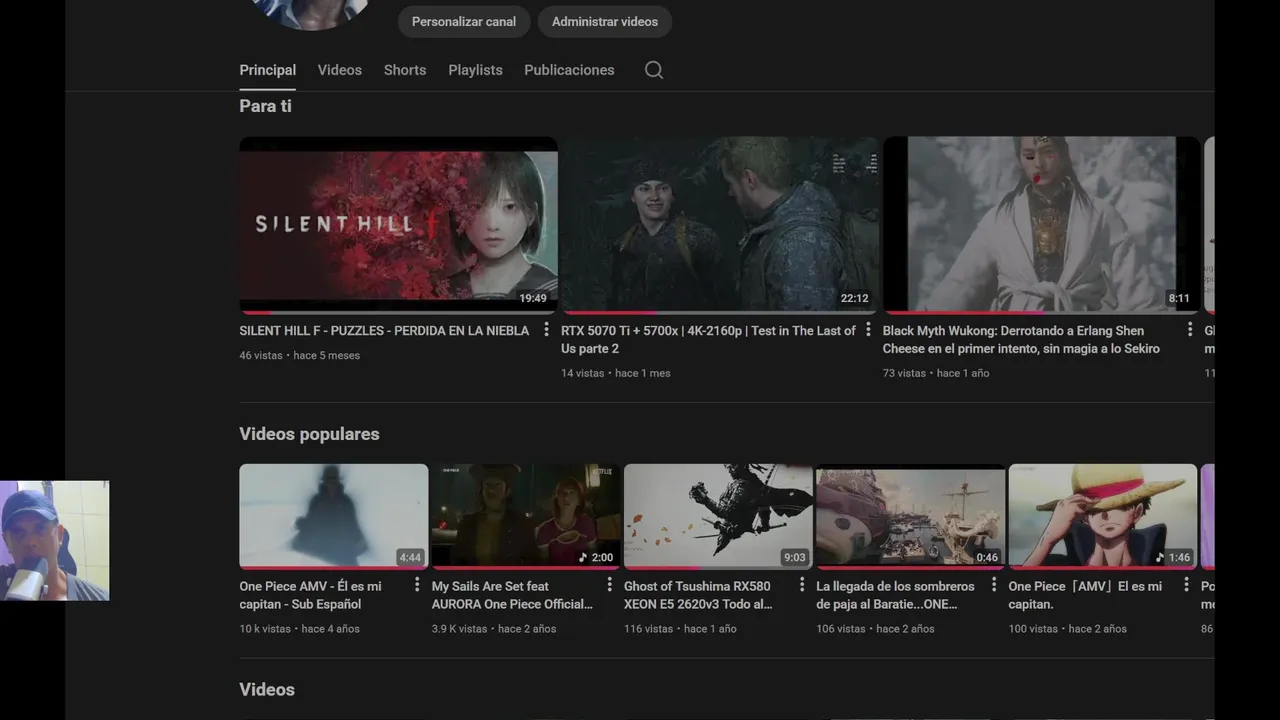This screenshot has width=1280, height=720.
Task: Open options for Ghost of Tsushima RX580 video
Action: [x=801, y=585]
